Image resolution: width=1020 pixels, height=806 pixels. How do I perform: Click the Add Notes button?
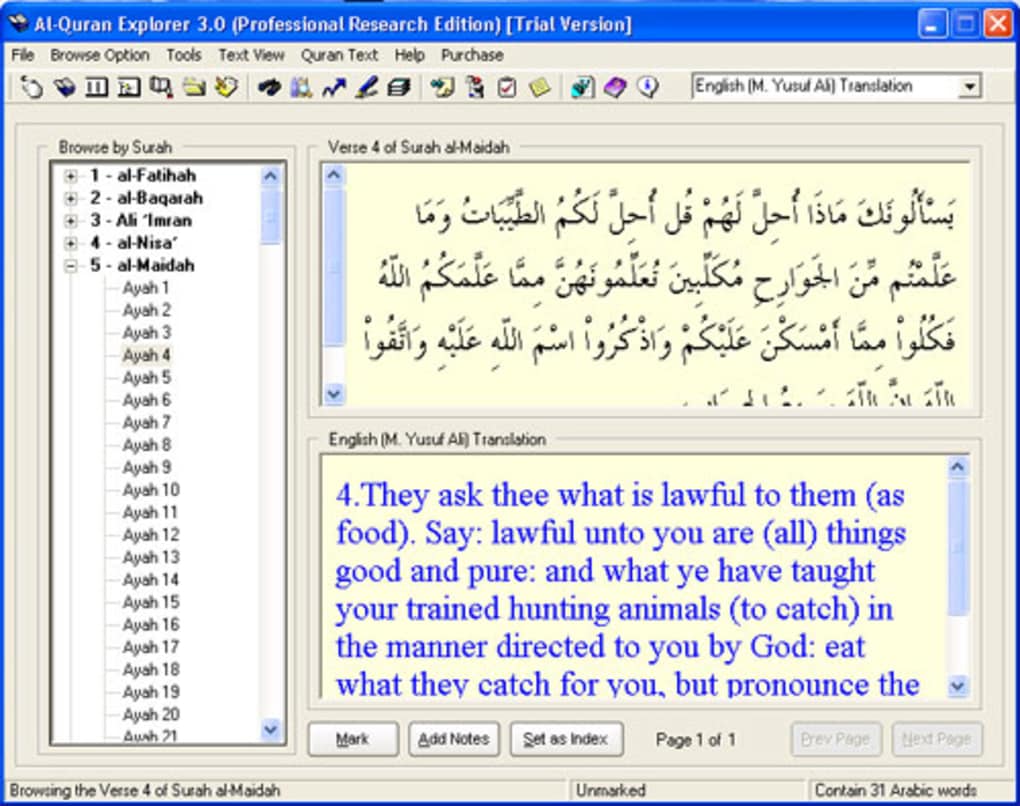[453, 739]
